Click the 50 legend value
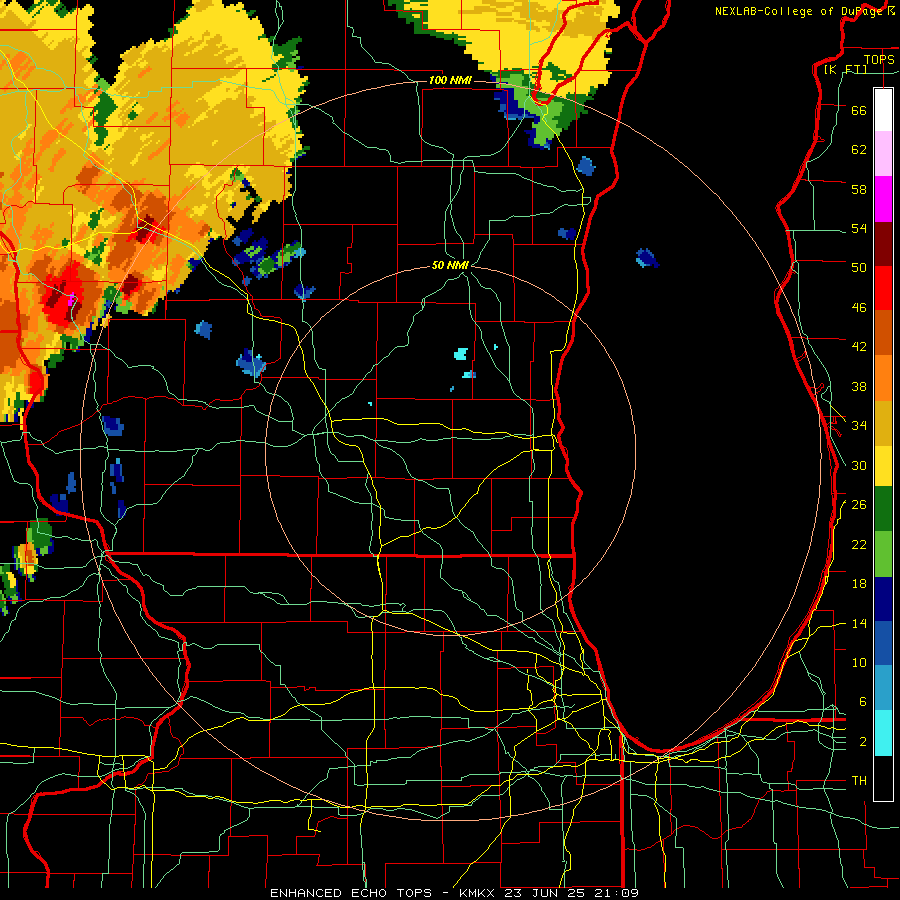 tap(859, 268)
